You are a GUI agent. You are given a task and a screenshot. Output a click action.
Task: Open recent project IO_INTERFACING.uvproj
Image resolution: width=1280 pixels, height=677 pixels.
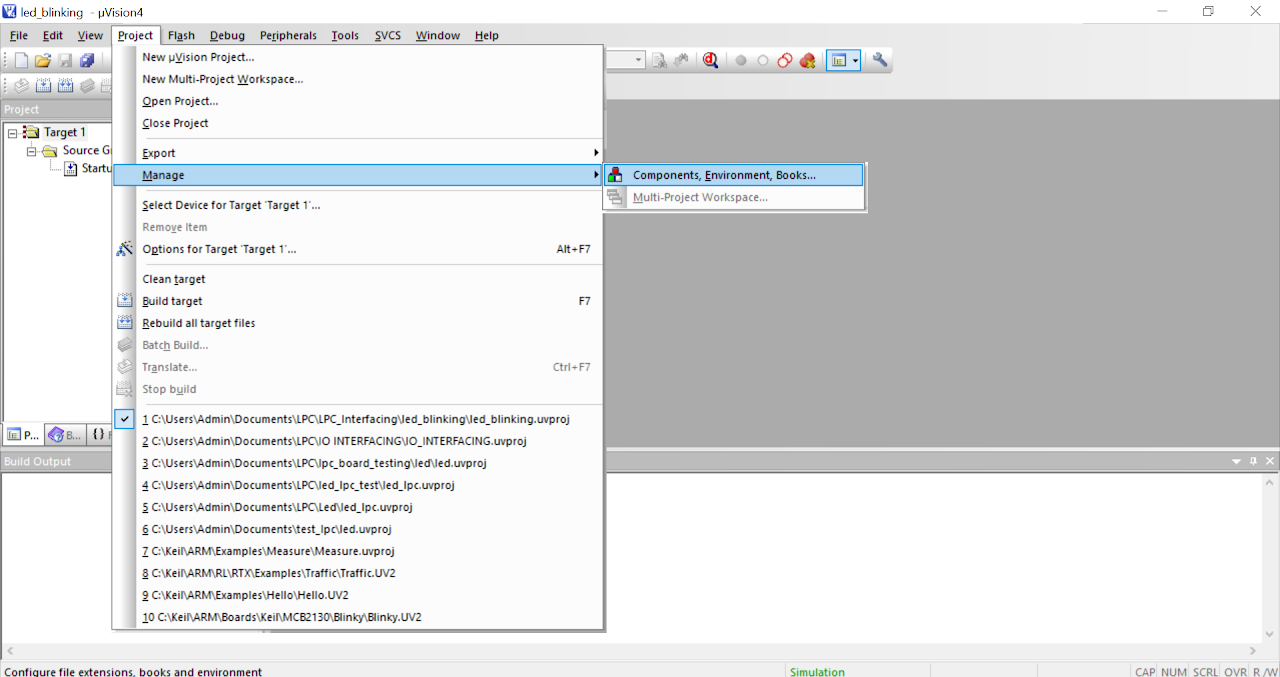tap(358, 441)
